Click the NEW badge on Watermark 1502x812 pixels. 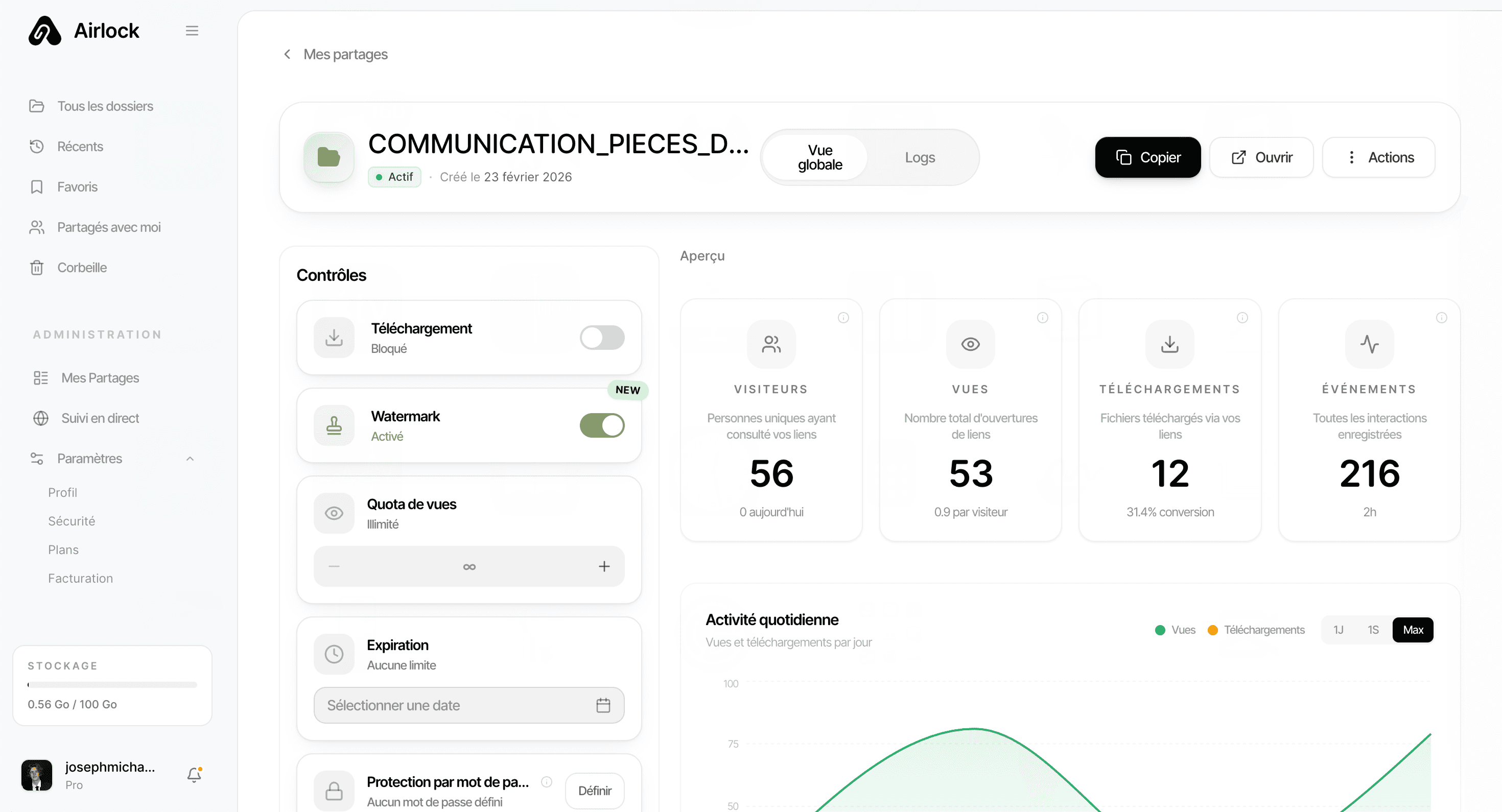[628, 390]
